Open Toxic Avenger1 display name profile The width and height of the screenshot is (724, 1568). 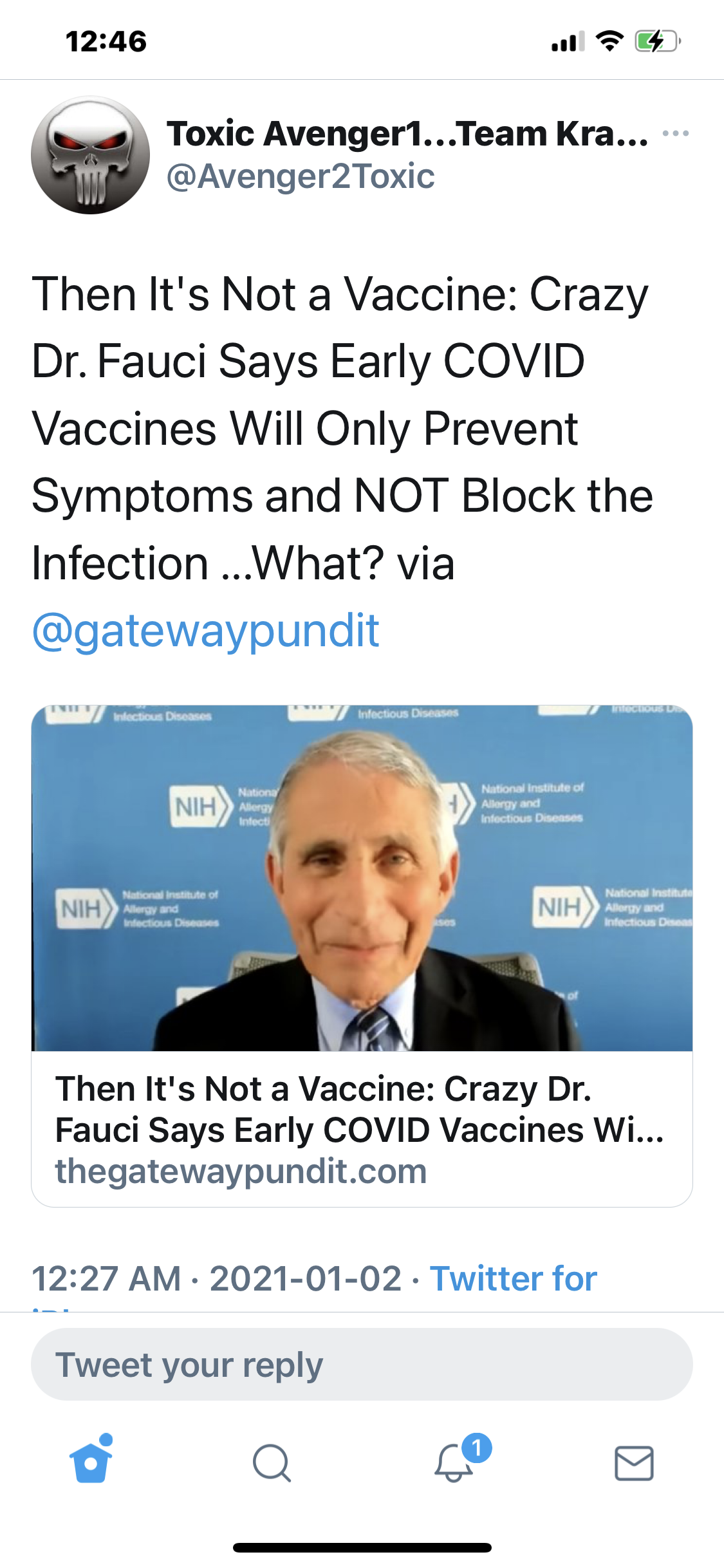pyautogui.click(x=407, y=133)
